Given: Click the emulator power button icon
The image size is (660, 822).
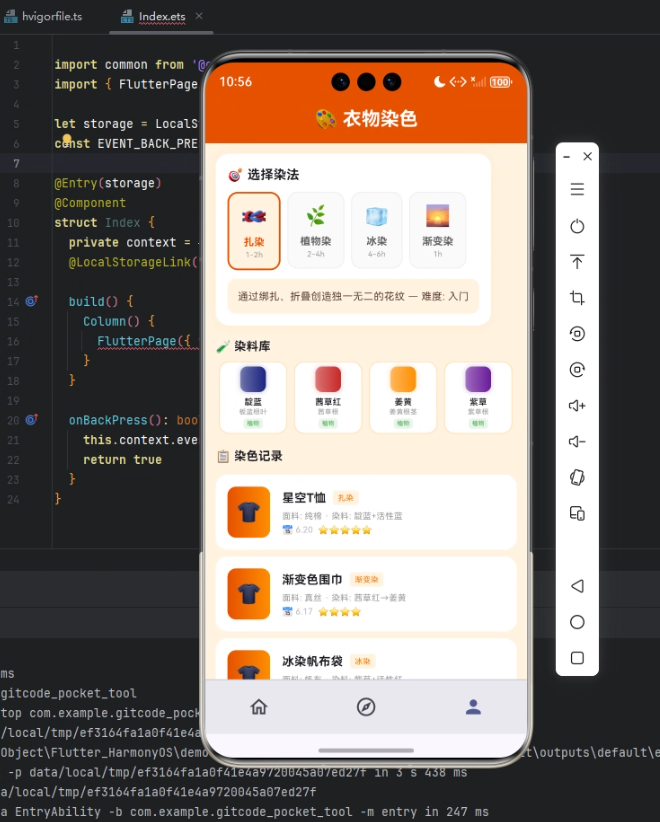Looking at the screenshot, I should (x=577, y=226).
